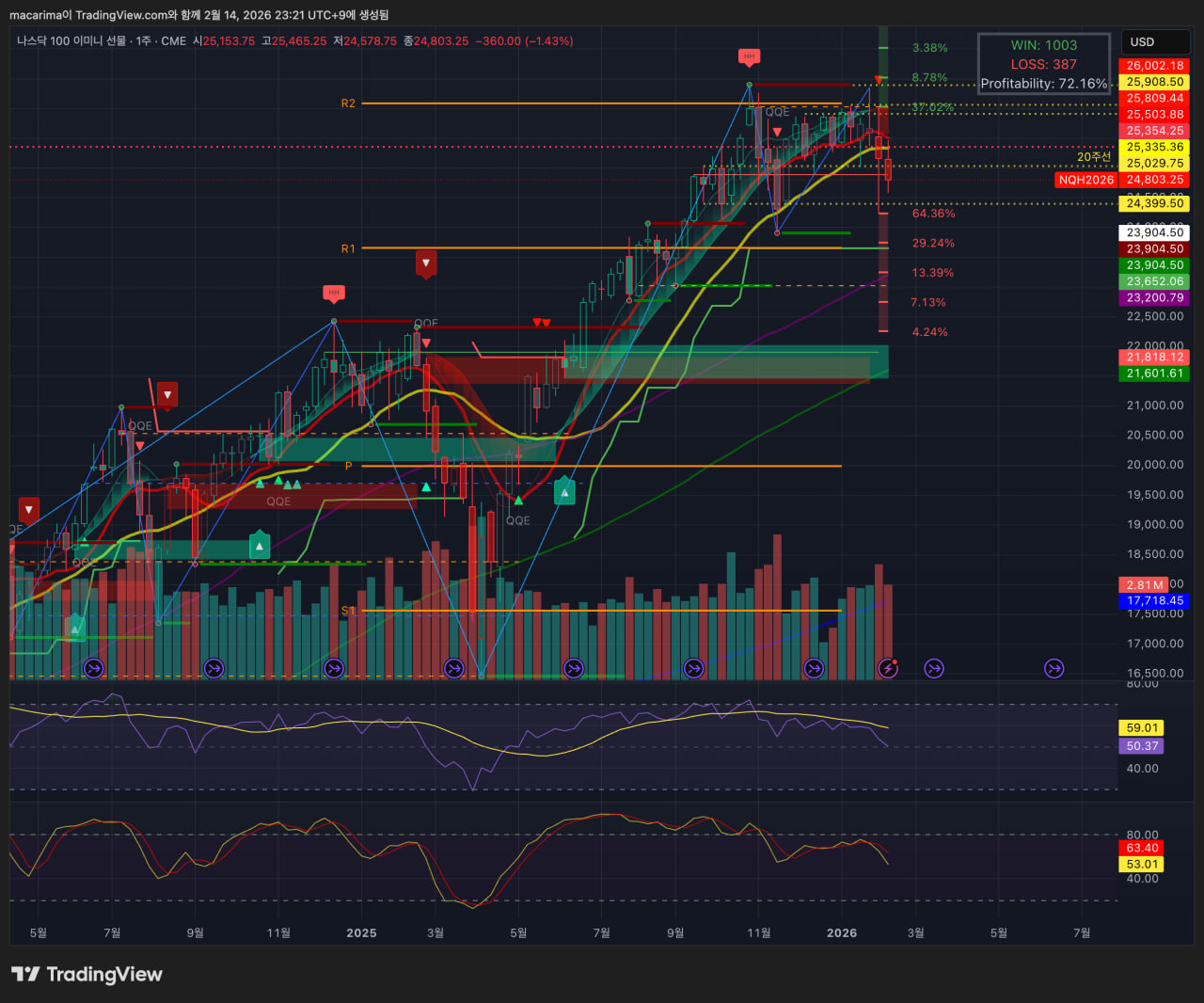Viewport: 1204px width, 1003px height.
Task: Select the HH label at the chart's highest peak
Action: [749, 56]
